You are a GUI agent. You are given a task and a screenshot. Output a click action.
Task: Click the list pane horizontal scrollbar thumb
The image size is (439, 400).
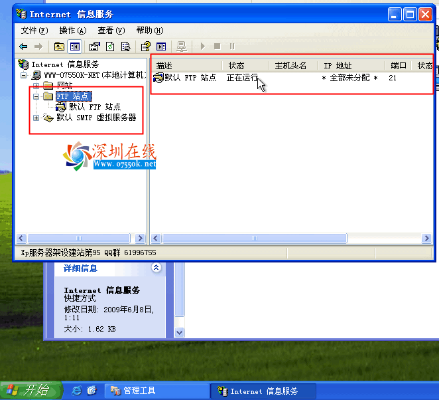255,238
